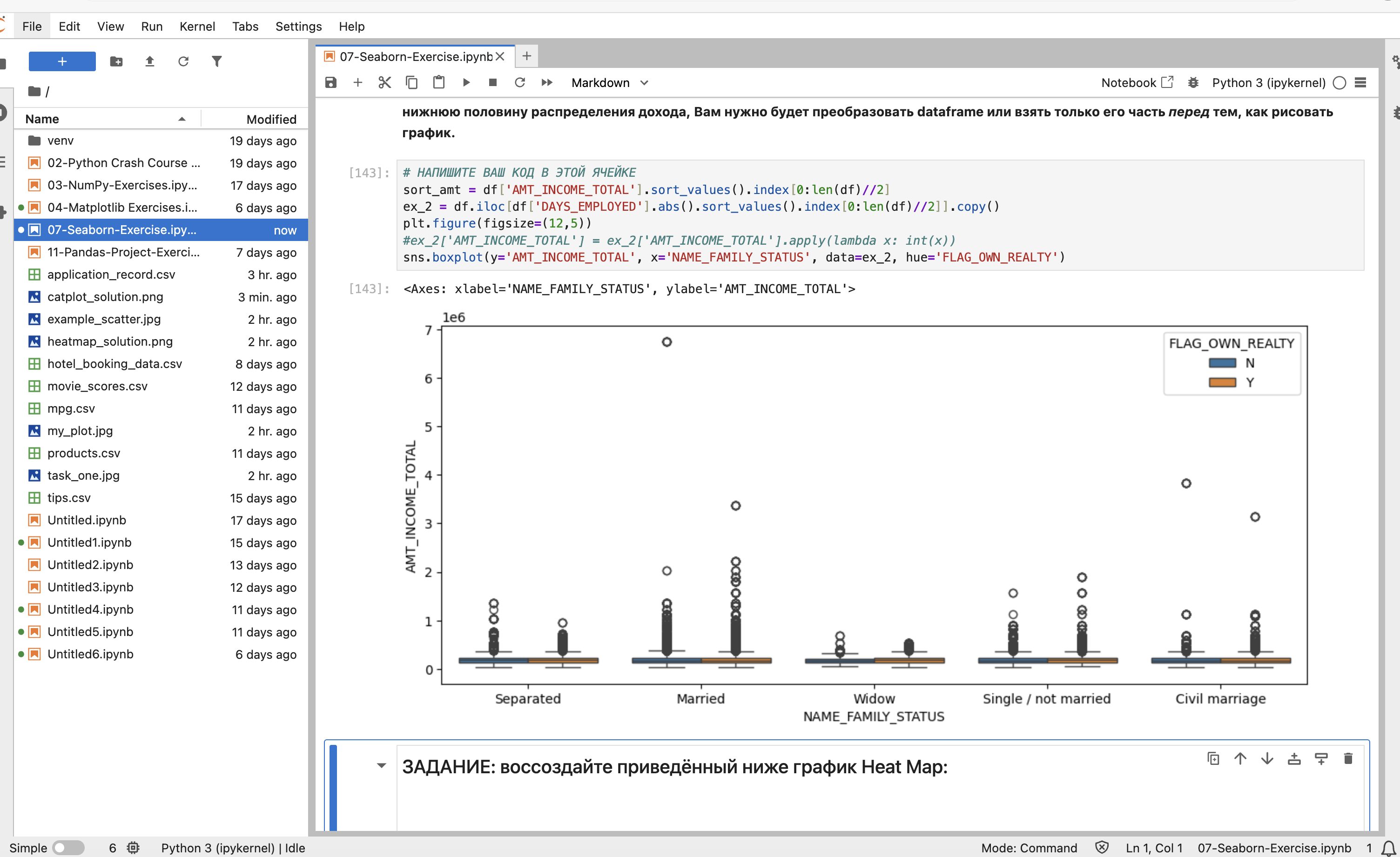Toggle the file filter funnel icon

[216, 61]
